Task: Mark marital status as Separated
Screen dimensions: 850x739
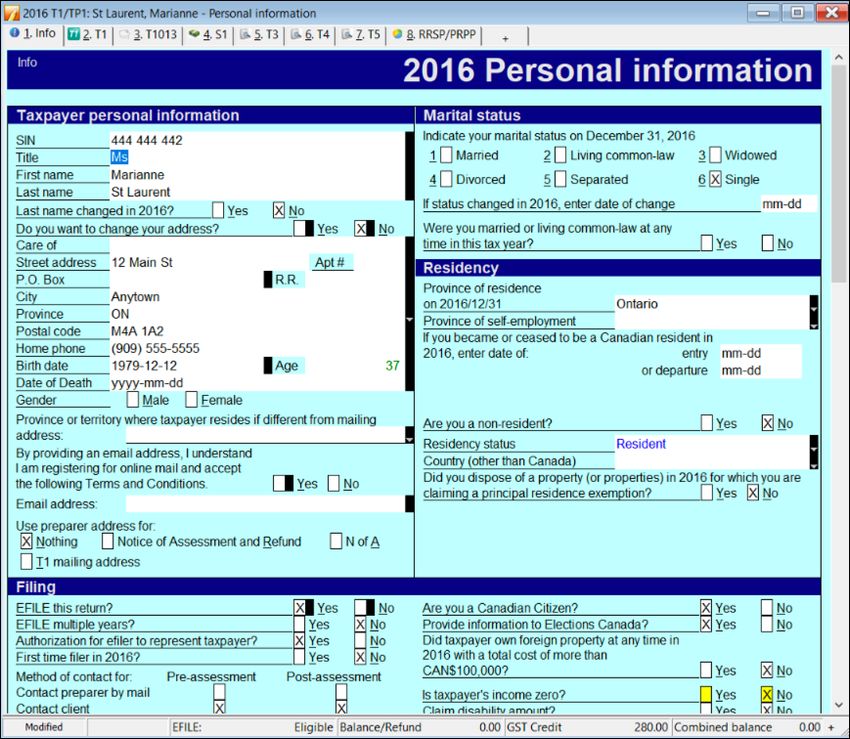Action: pos(561,179)
